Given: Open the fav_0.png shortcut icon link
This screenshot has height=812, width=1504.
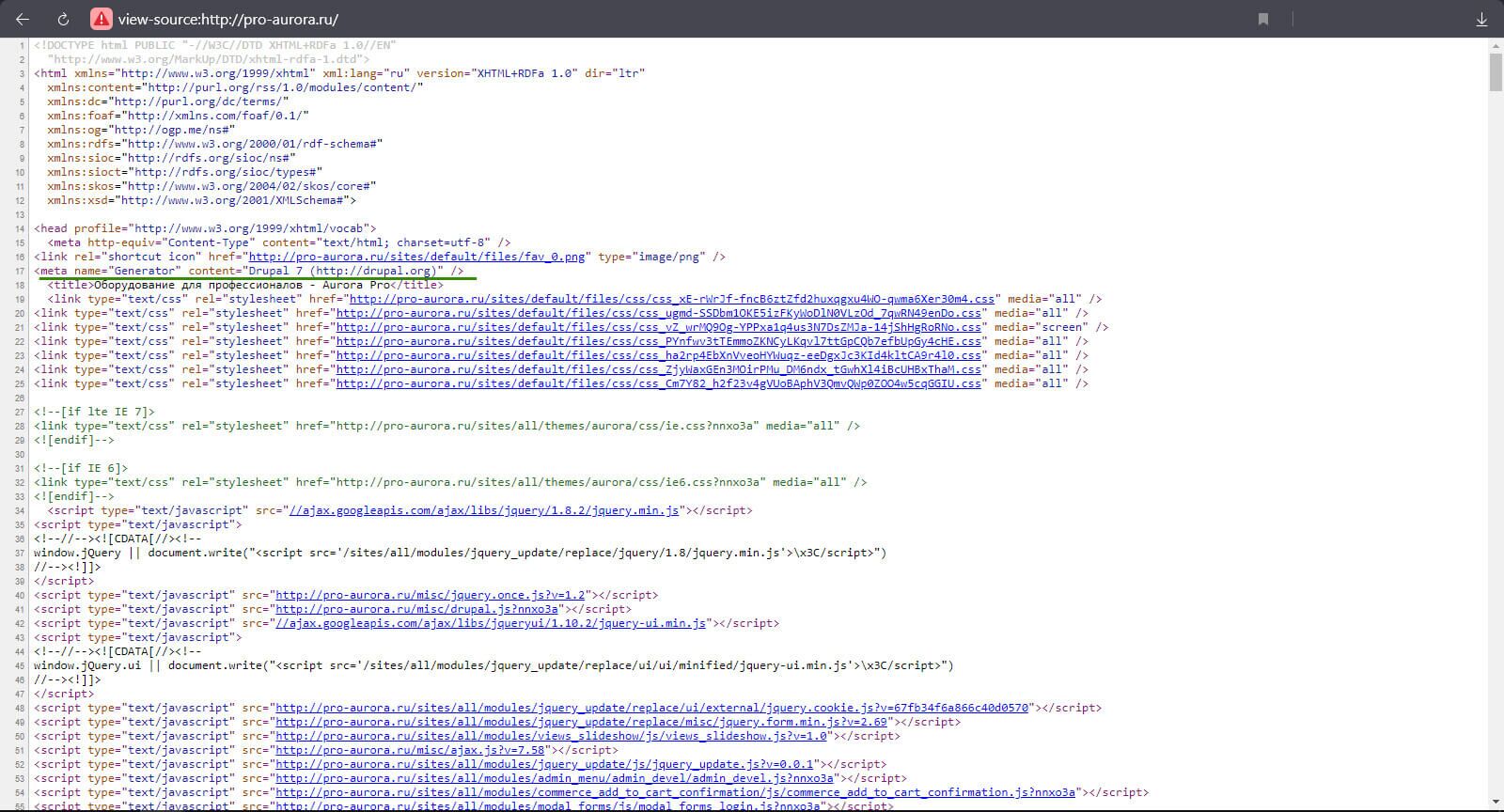Looking at the screenshot, I should click(416, 257).
